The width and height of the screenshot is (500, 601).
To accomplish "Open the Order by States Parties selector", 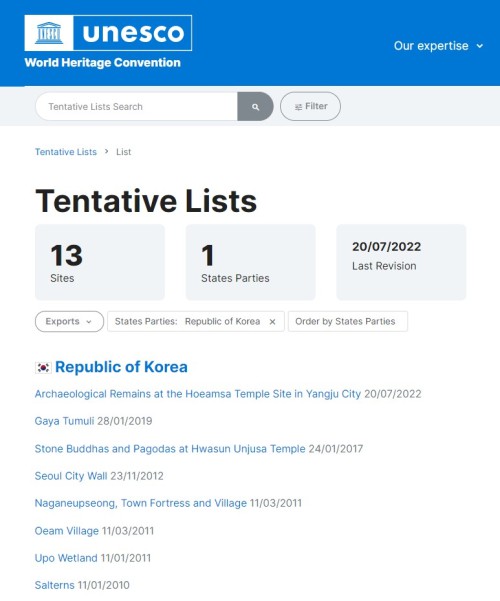I will coord(348,321).
